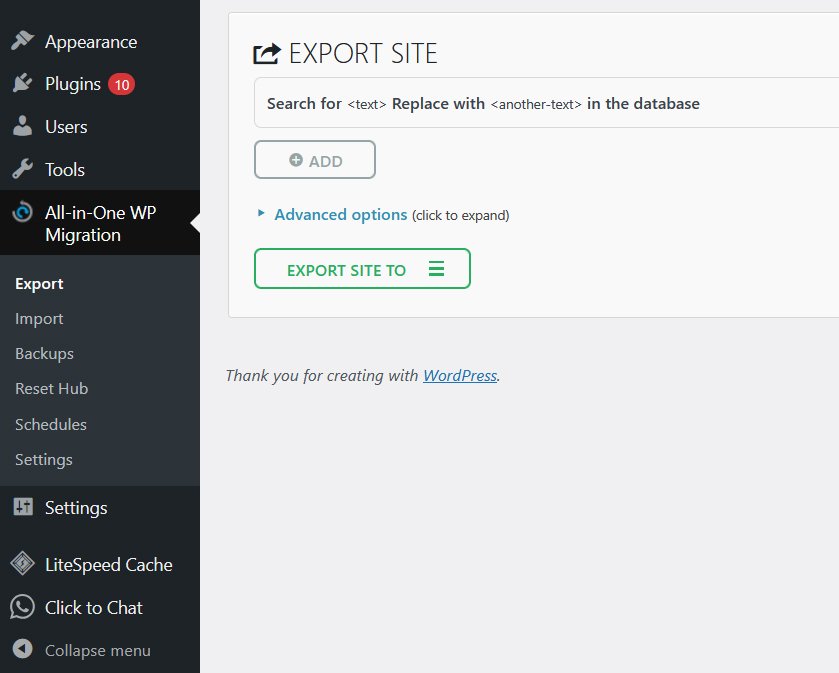Open the Import submenu page
Image resolution: width=839 pixels, height=673 pixels.
point(39,319)
